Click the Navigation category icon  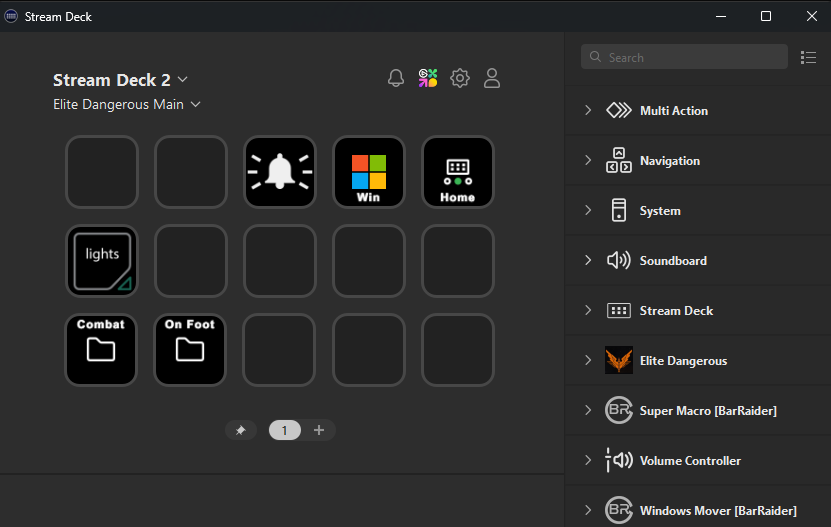coord(618,160)
